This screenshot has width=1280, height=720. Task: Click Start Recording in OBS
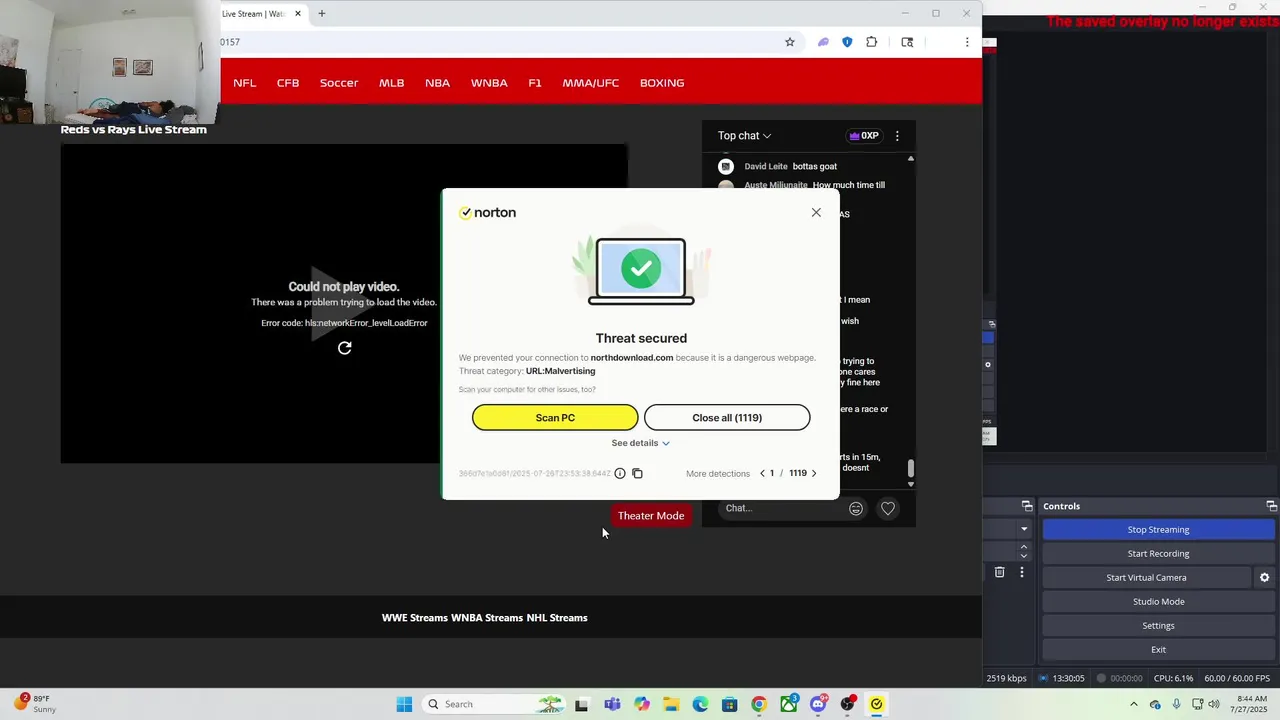[1158, 554]
